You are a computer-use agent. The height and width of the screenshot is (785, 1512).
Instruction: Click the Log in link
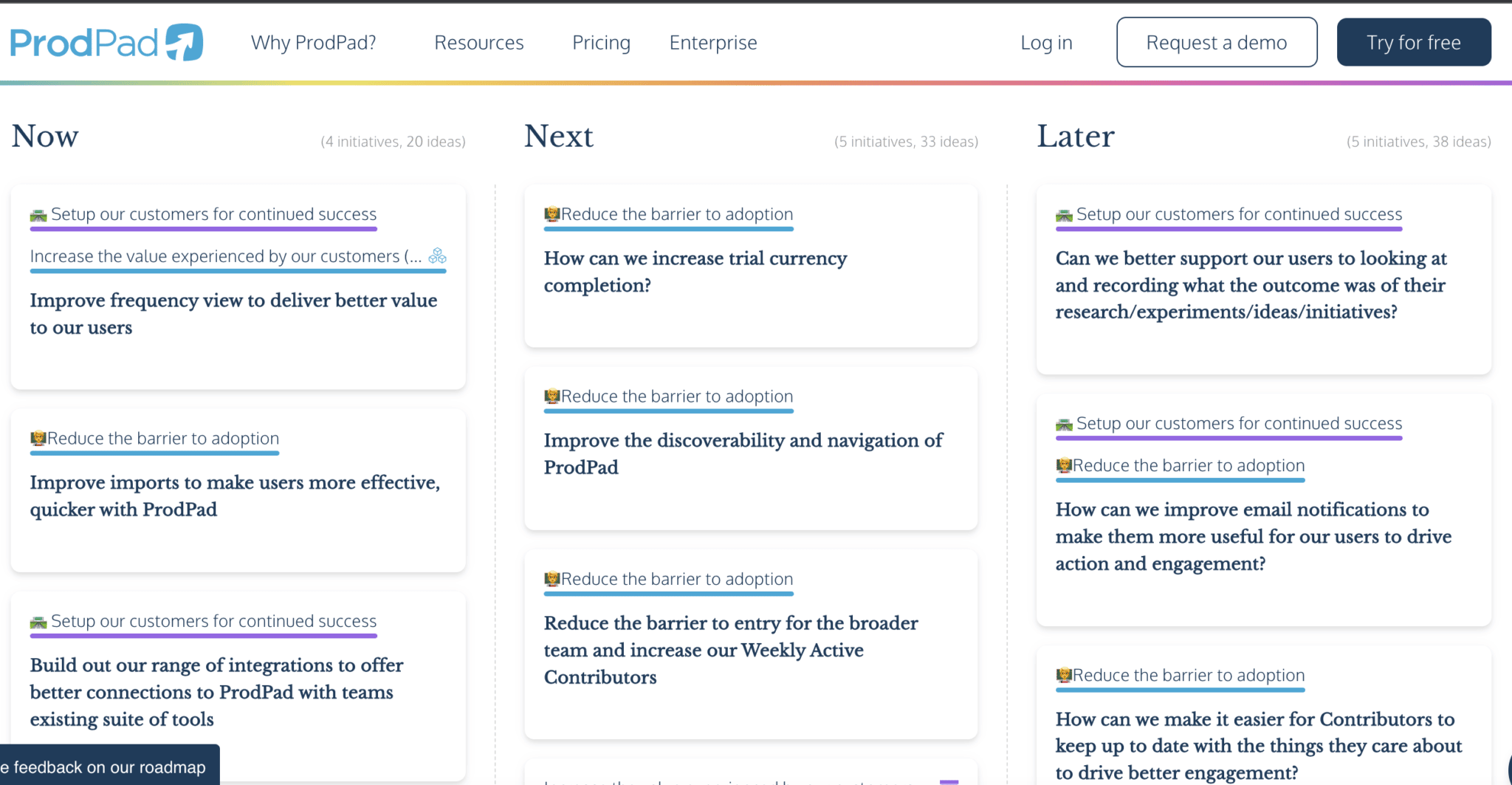pyautogui.click(x=1046, y=42)
